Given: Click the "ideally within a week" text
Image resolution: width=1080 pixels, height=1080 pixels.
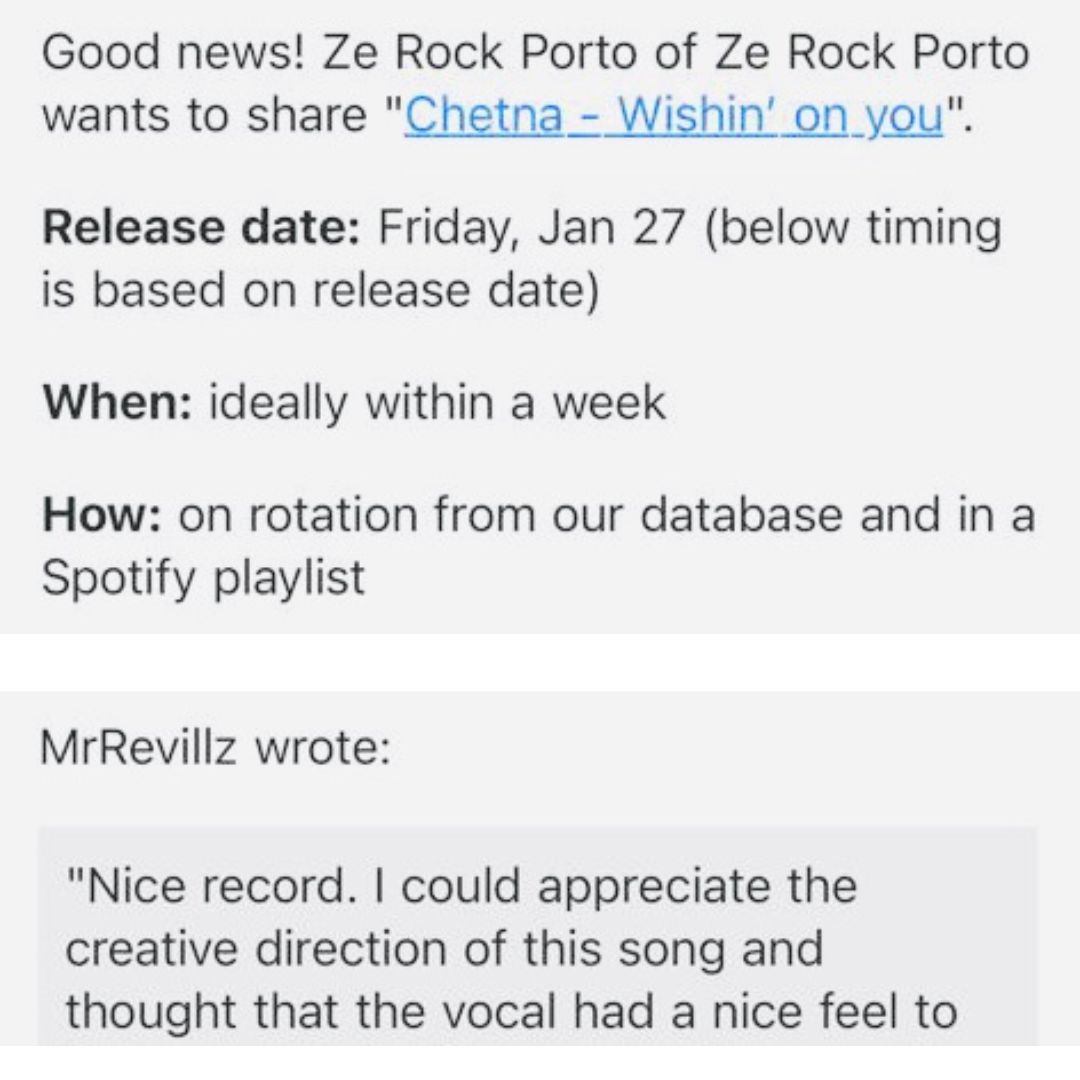Looking at the screenshot, I should tap(437, 403).
